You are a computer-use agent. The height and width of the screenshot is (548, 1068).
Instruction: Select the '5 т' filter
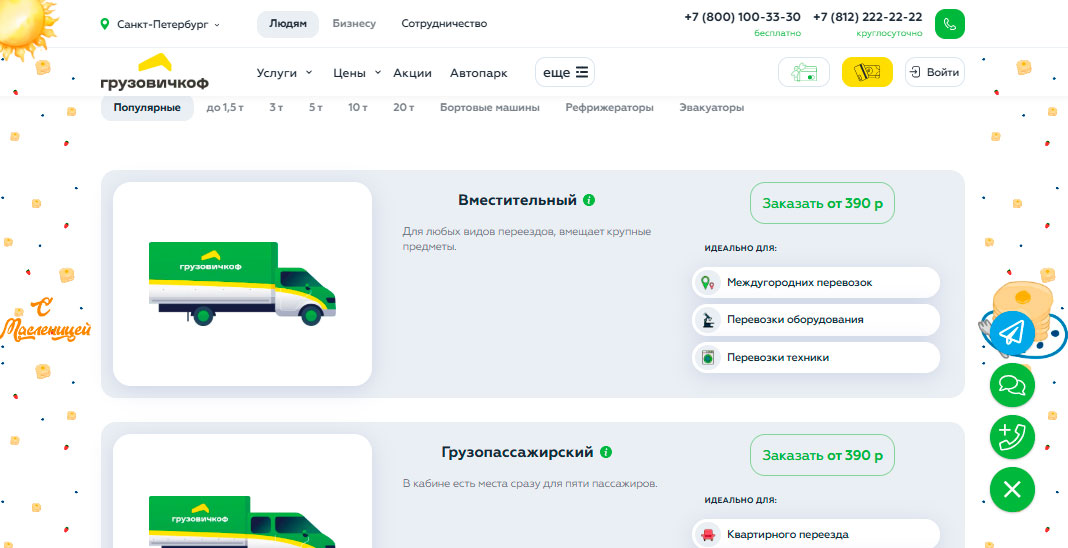point(315,108)
